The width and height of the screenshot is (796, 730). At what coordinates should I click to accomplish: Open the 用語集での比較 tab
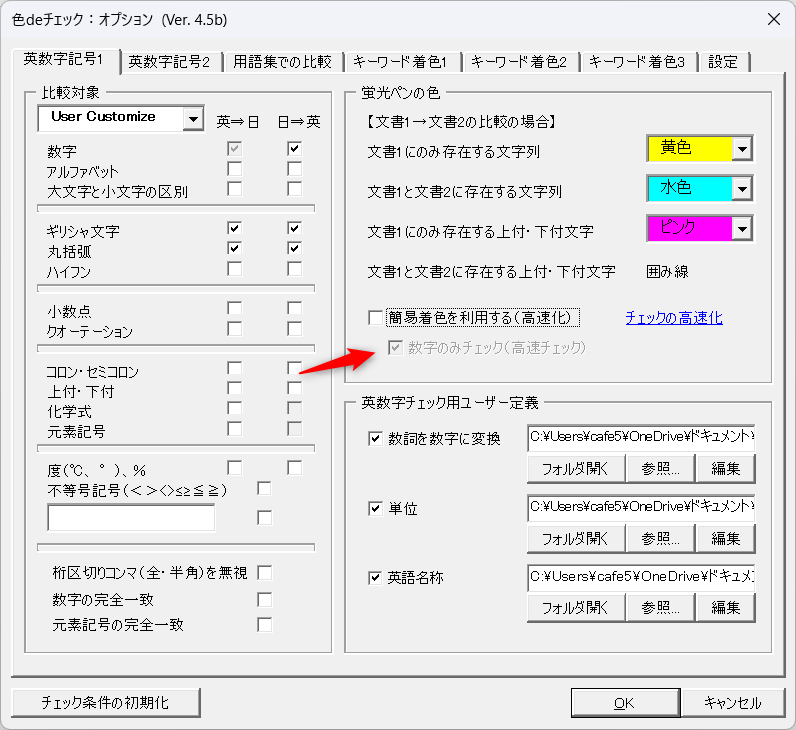[x=282, y=62]
